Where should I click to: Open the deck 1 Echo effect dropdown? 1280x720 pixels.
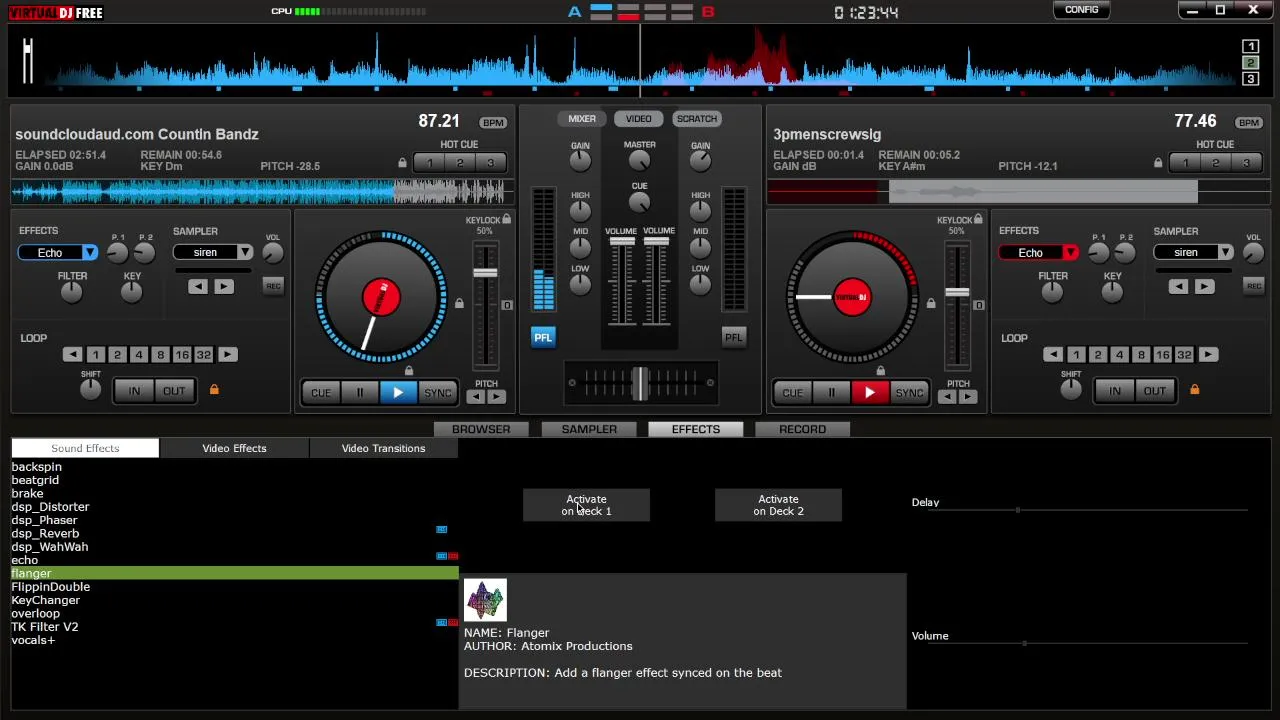[90, 253]
